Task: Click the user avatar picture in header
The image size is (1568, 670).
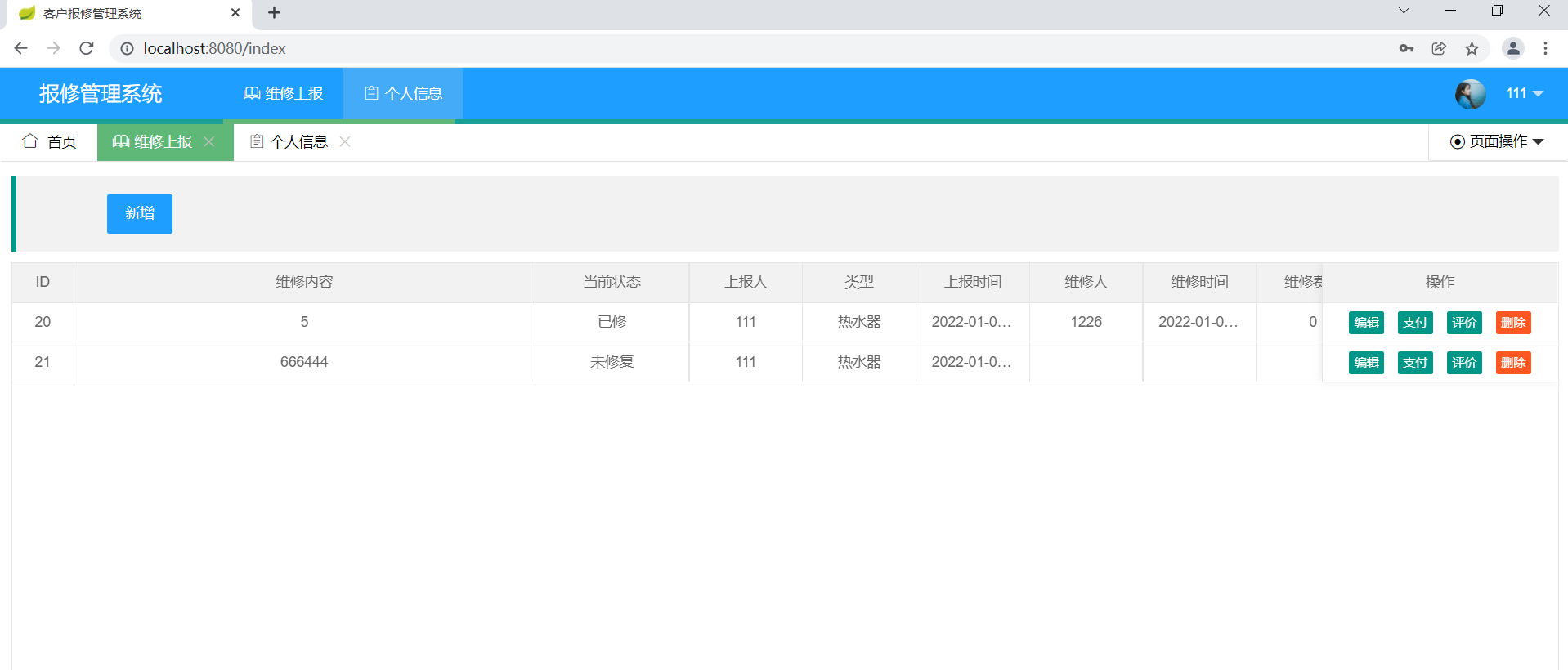Action: (x=1470, y=94)
